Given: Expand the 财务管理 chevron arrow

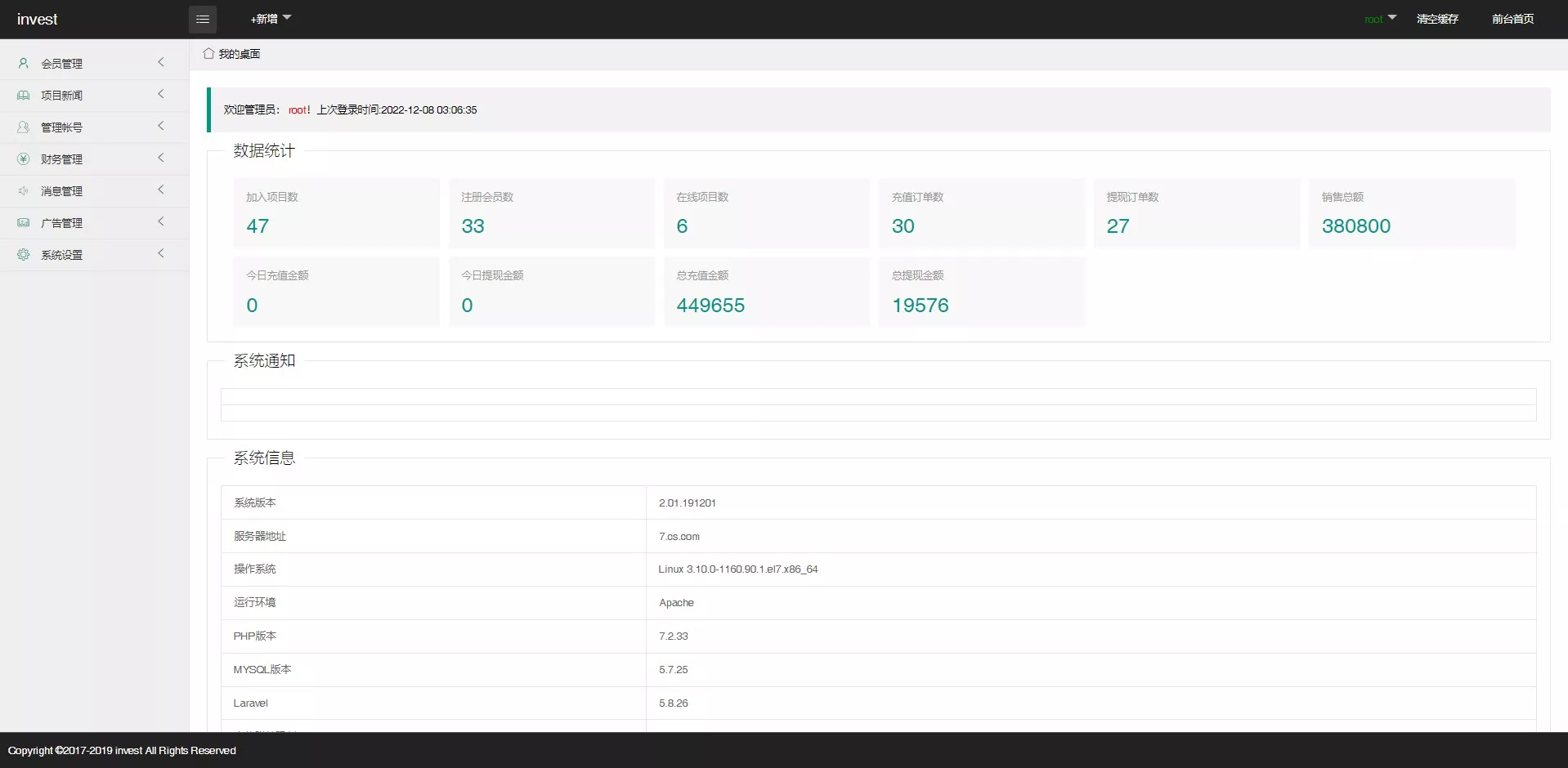Looking at the screenshot, I should (161, 158).
